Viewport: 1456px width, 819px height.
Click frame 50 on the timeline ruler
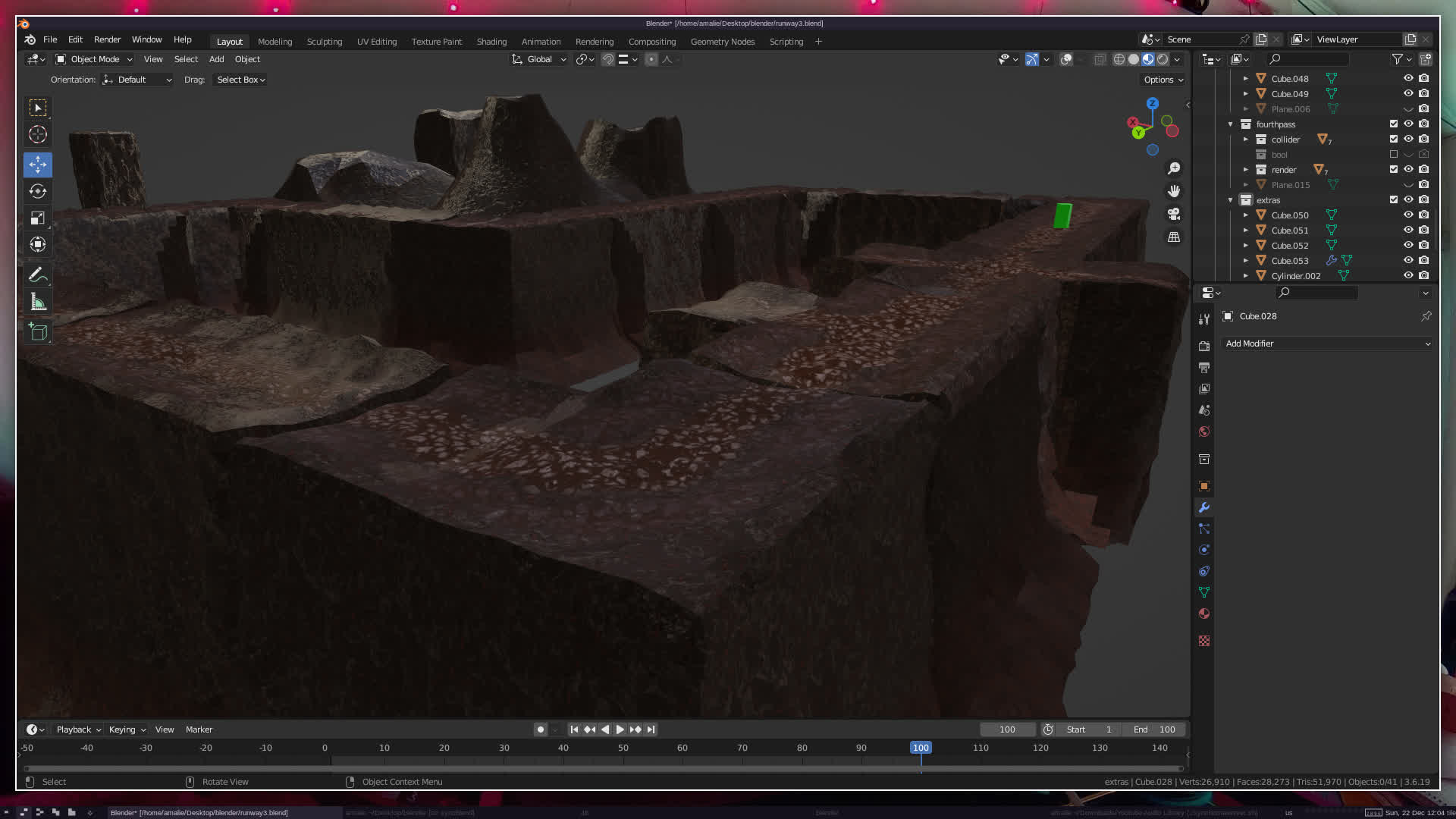(x=623, y=748)
